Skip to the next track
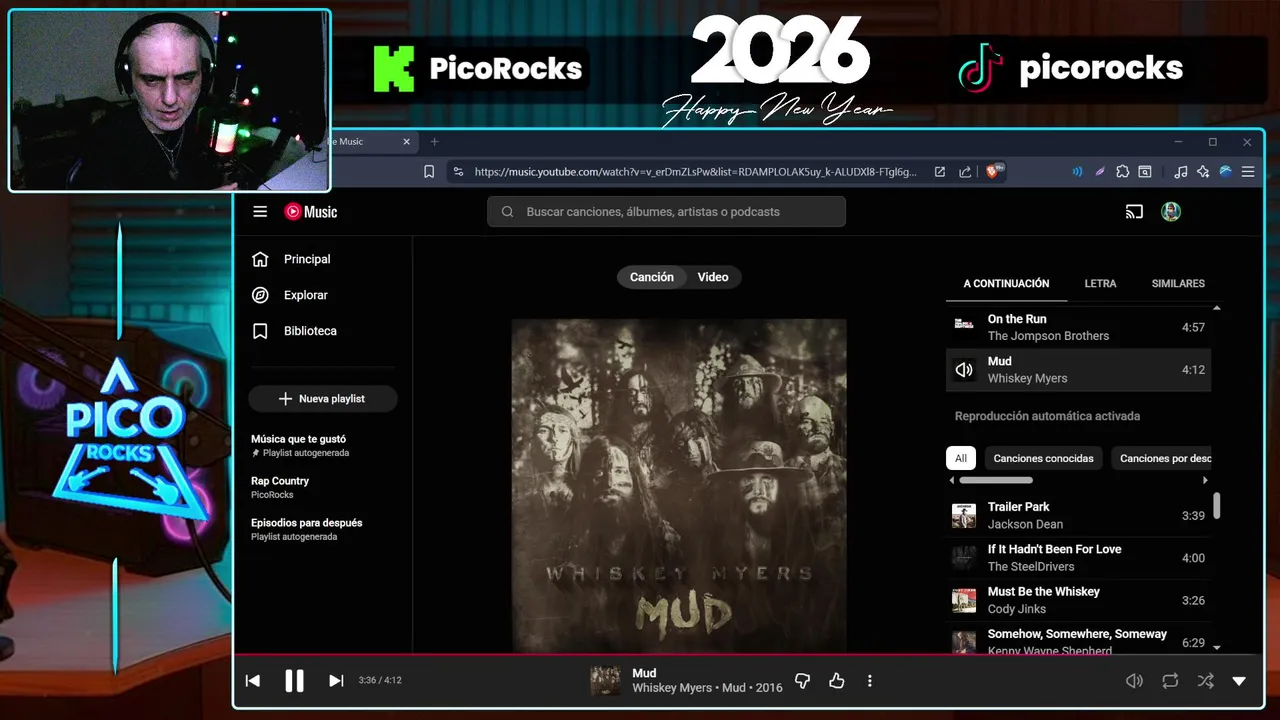The width and height of the screenshot is (1280, 720). (336, 681)
